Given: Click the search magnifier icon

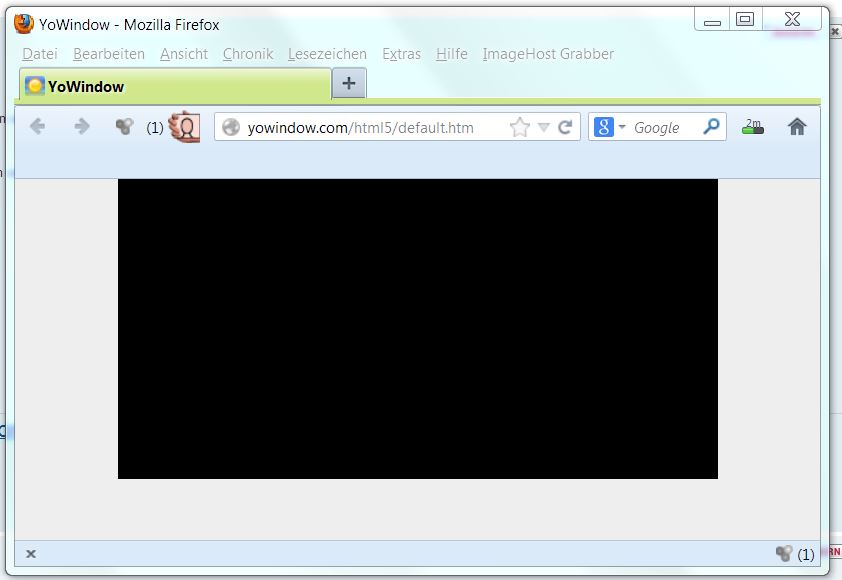Looking at the screenshot, I should pos(711,127).
